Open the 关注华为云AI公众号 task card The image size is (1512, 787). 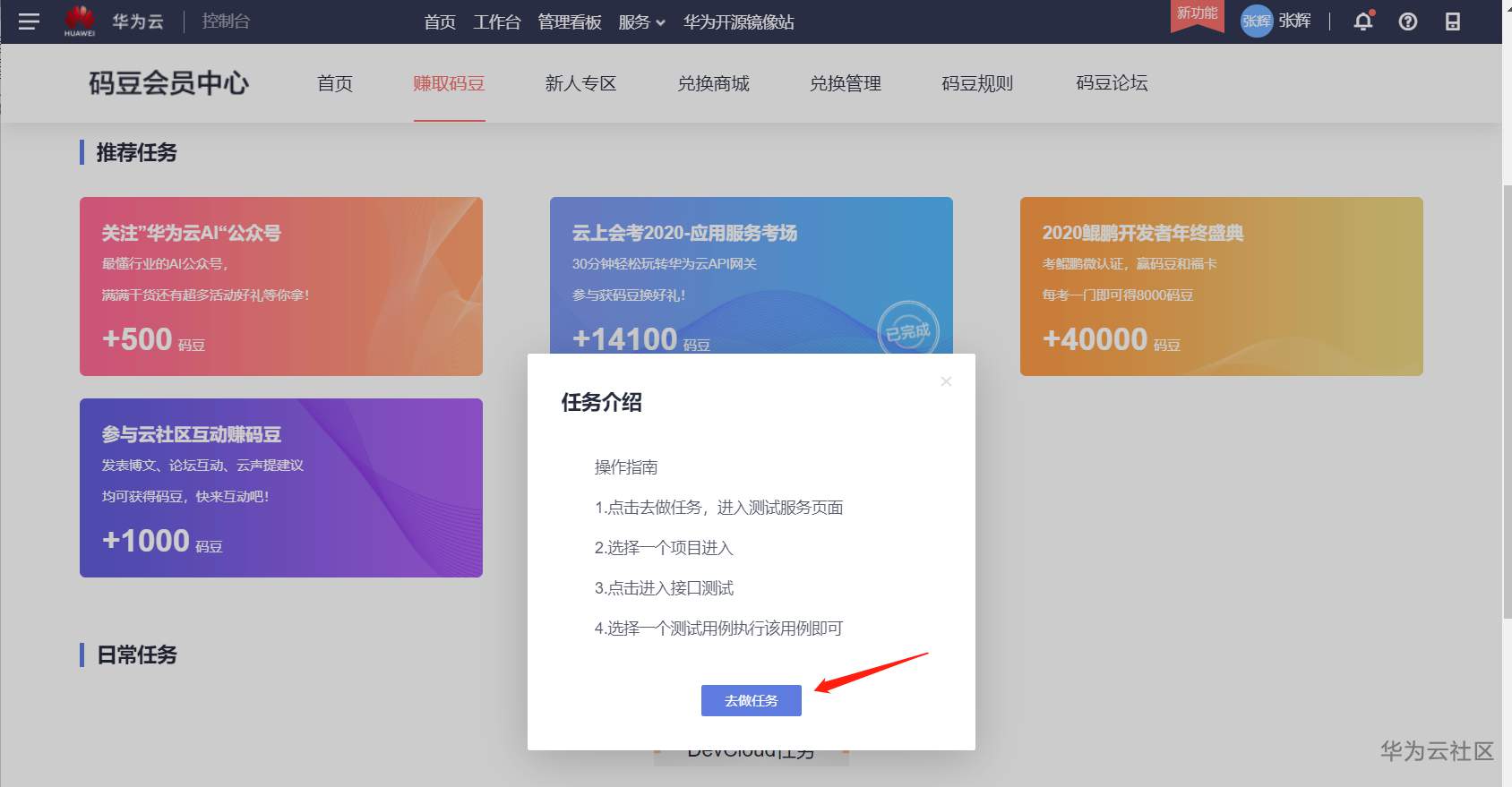point(281,287)
